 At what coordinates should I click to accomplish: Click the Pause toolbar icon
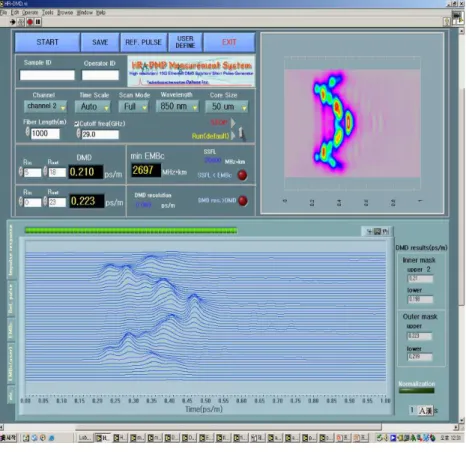tap(38, 22)
